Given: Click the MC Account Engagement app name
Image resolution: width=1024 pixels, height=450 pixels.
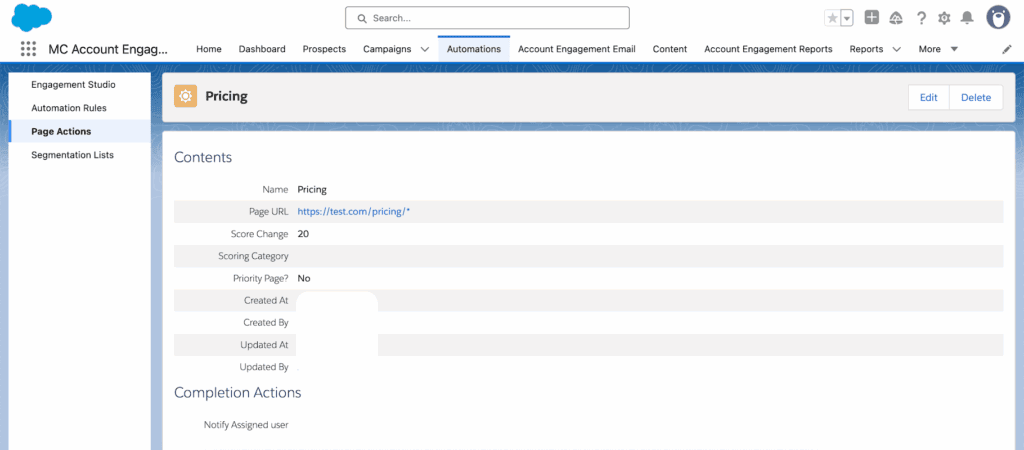Looking at the screenshot, I should [108, 49].
